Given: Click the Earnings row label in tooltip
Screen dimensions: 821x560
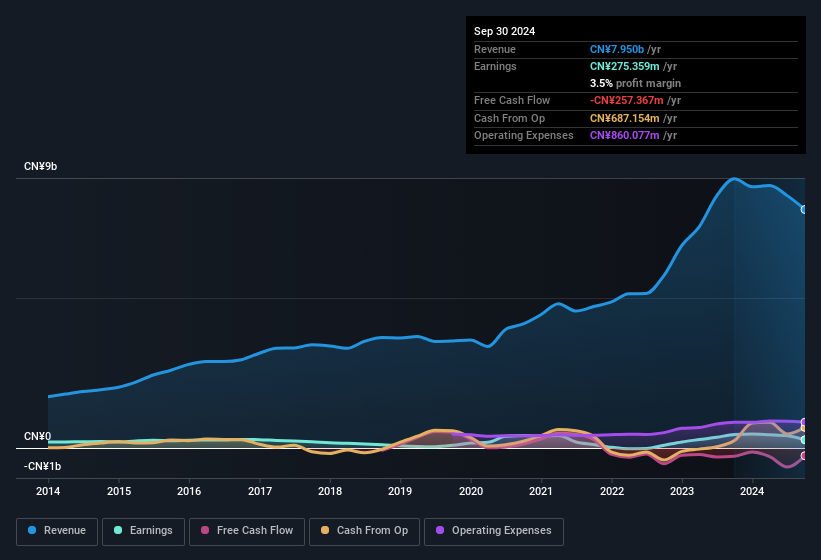Looking at the screenshot, I should tap(495, 66).
